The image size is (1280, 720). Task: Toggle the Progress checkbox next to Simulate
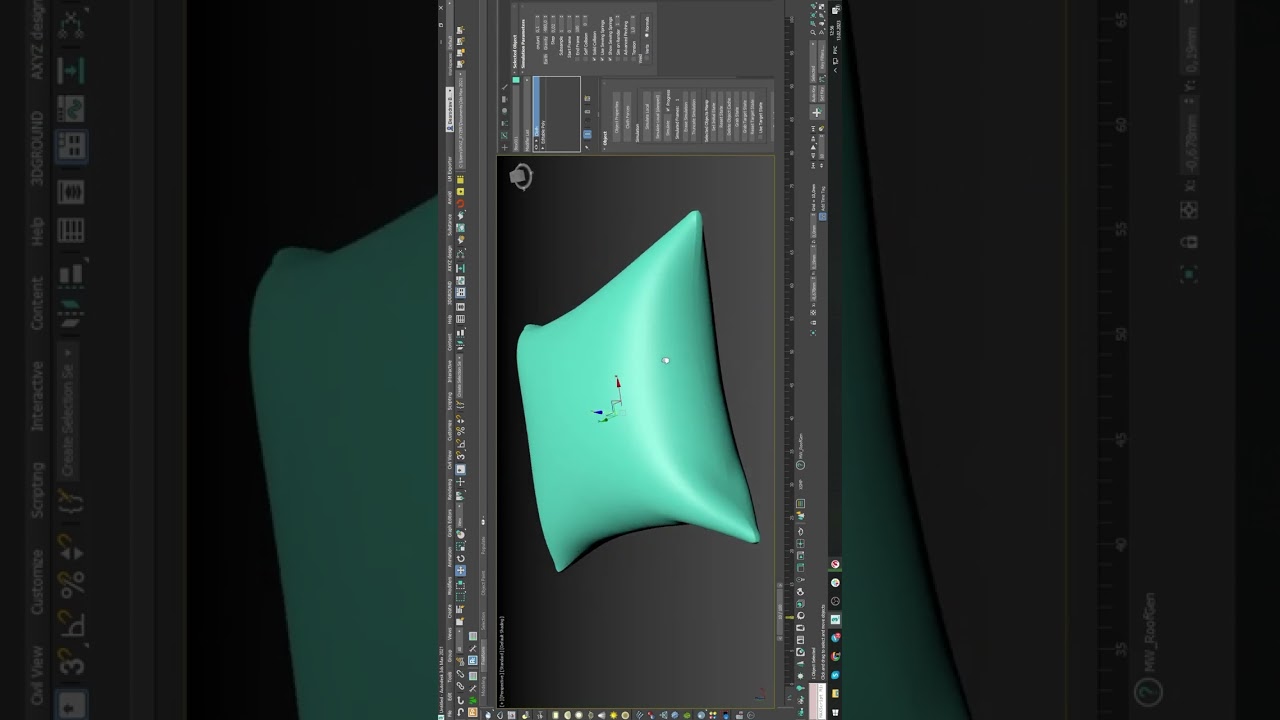pos(668,109)
